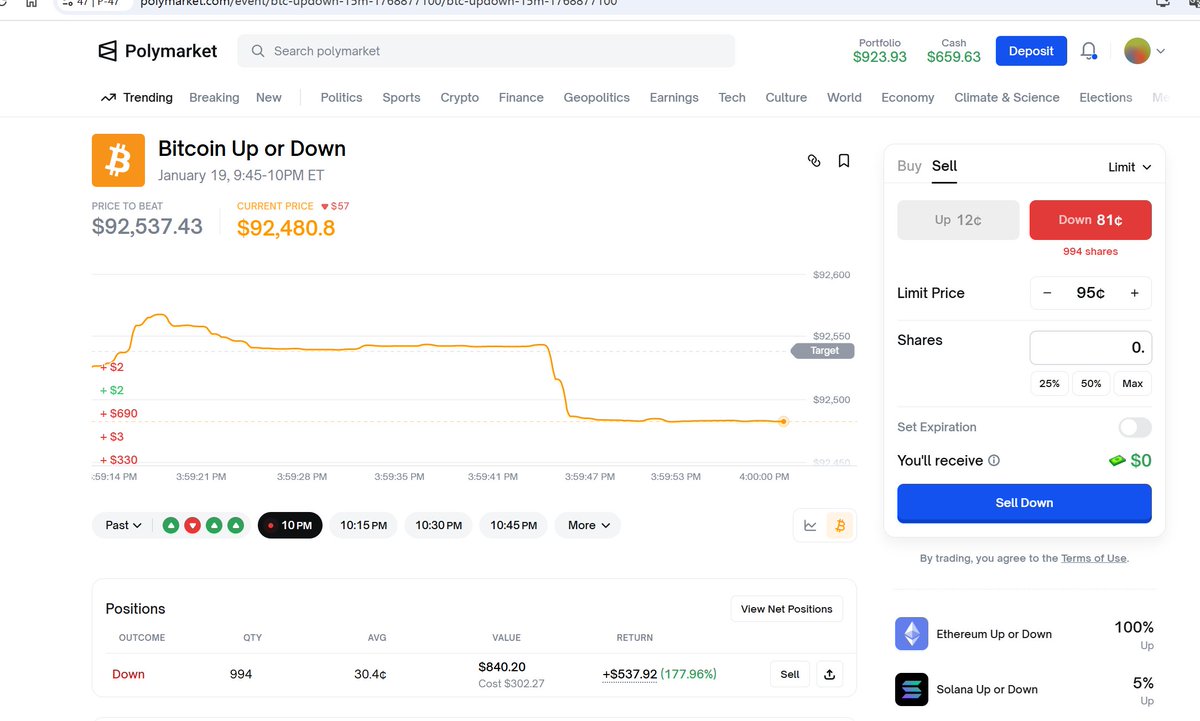Open Solana Up or Down market

987,689
